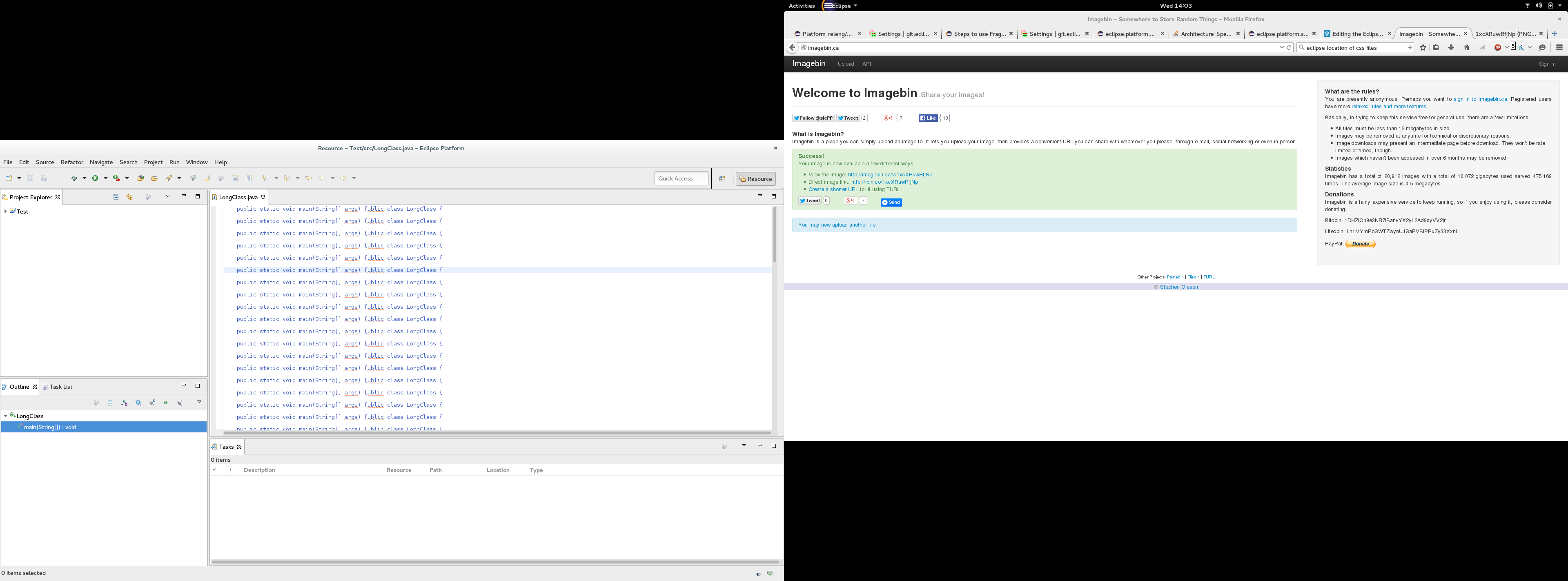
Task: Click the Adblock Plus ABP icon
Action: click(1498, 47)
